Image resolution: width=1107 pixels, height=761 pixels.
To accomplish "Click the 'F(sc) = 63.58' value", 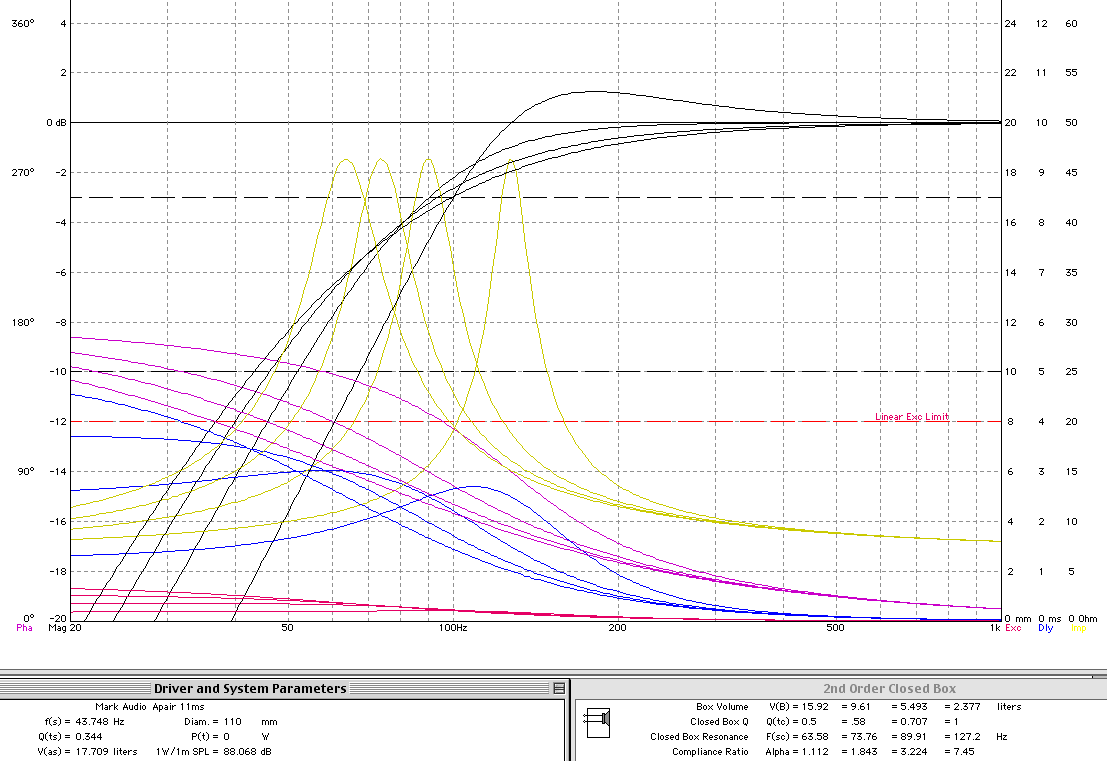I will (797, 736).
